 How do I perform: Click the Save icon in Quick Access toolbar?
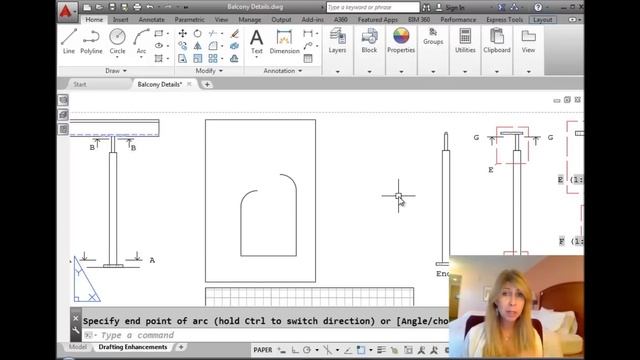click(x=112, y=7)
